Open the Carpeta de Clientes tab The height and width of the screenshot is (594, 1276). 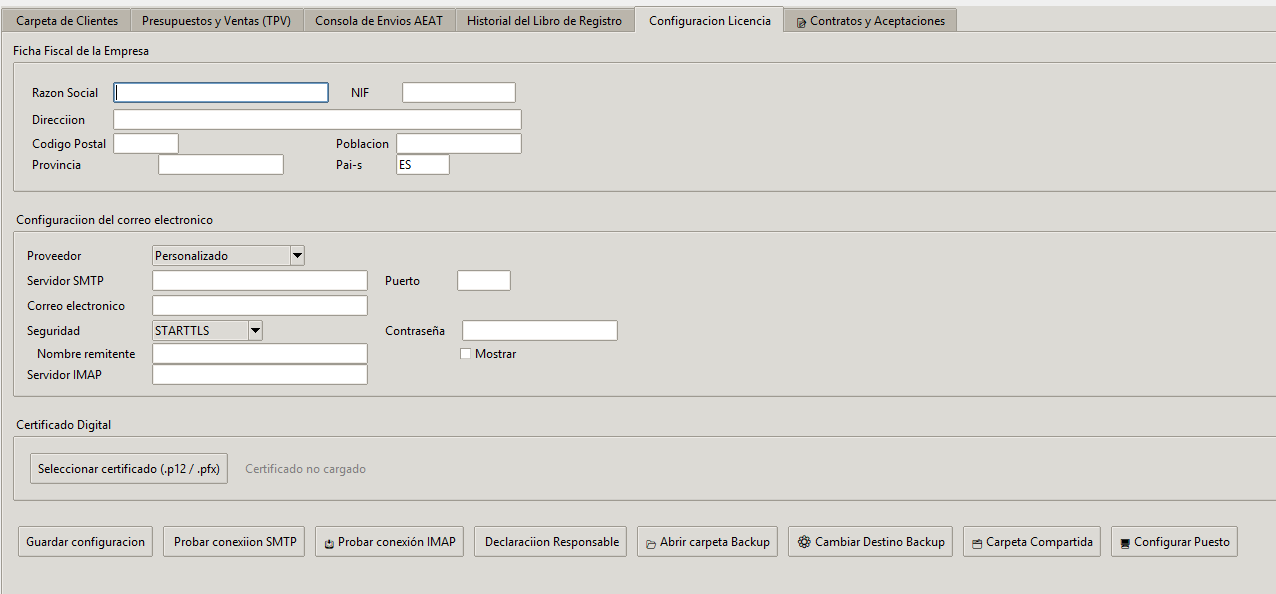pos(67,20)
